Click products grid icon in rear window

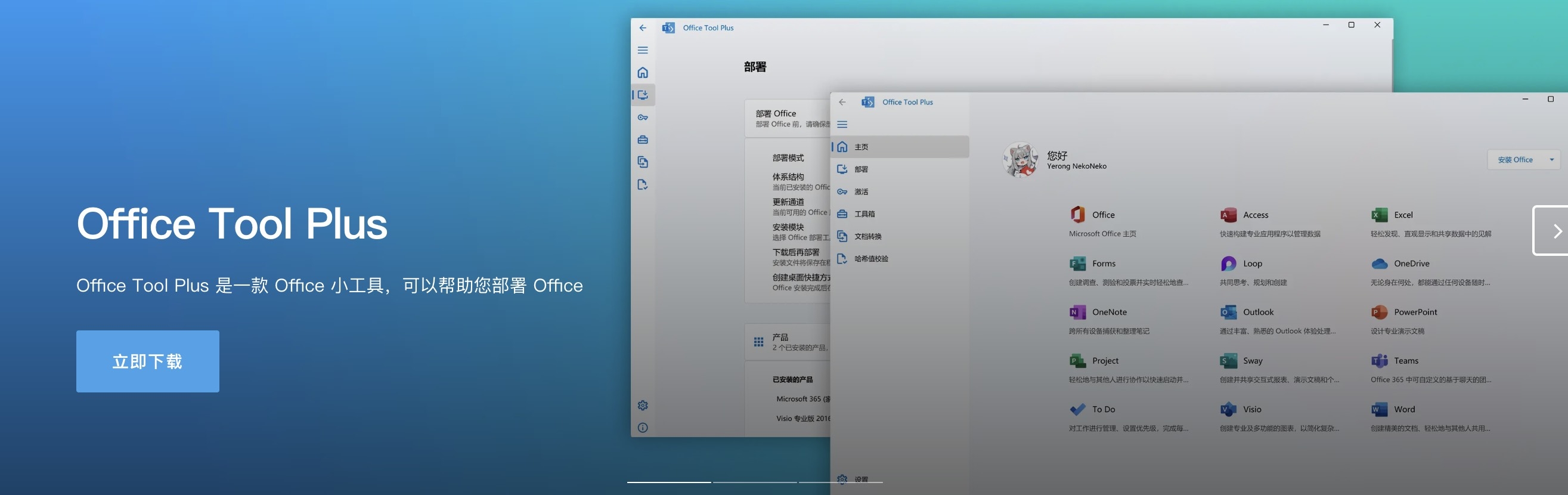click(758, 342)
